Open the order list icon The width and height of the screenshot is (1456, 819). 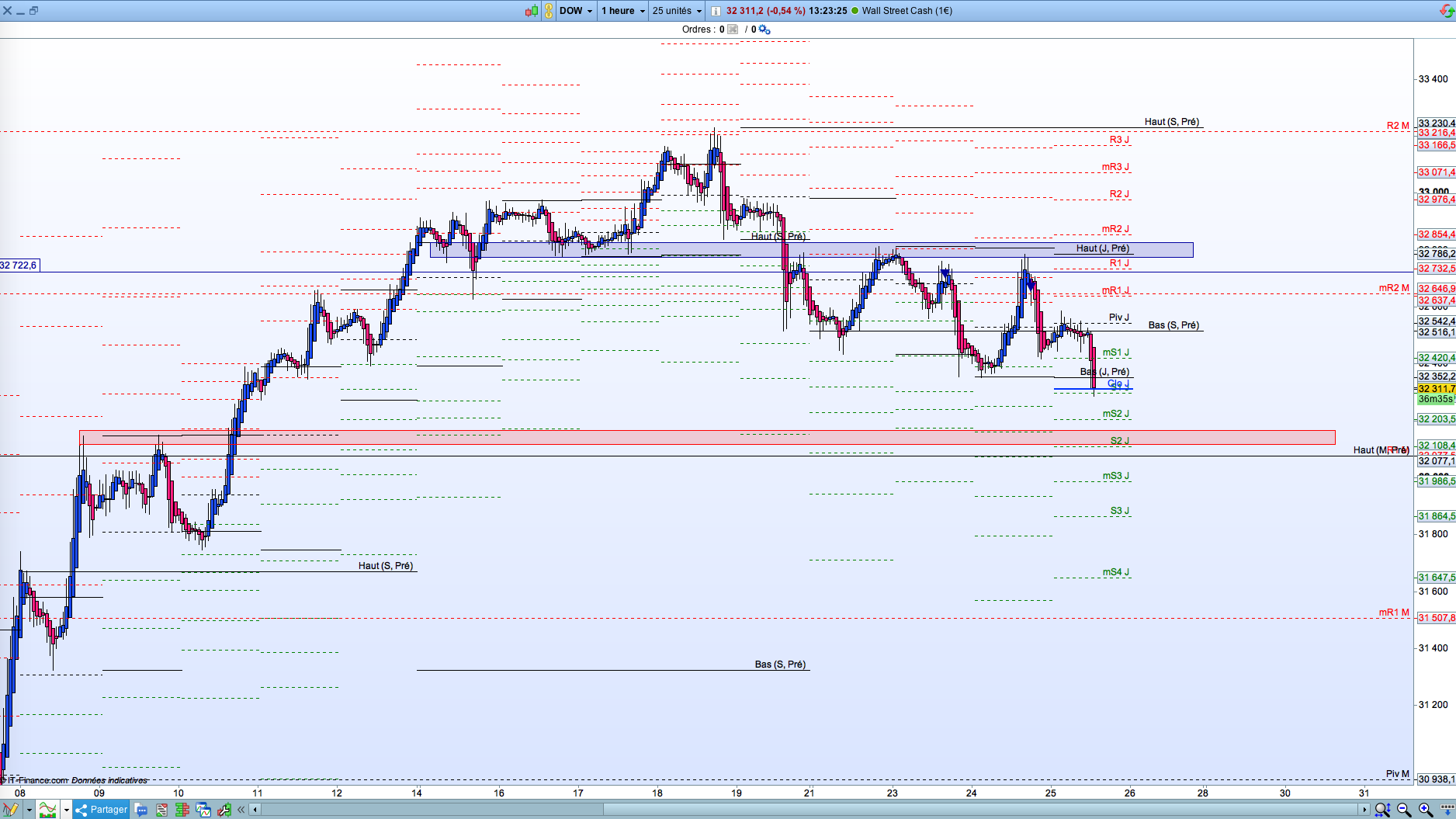point(161,810)
